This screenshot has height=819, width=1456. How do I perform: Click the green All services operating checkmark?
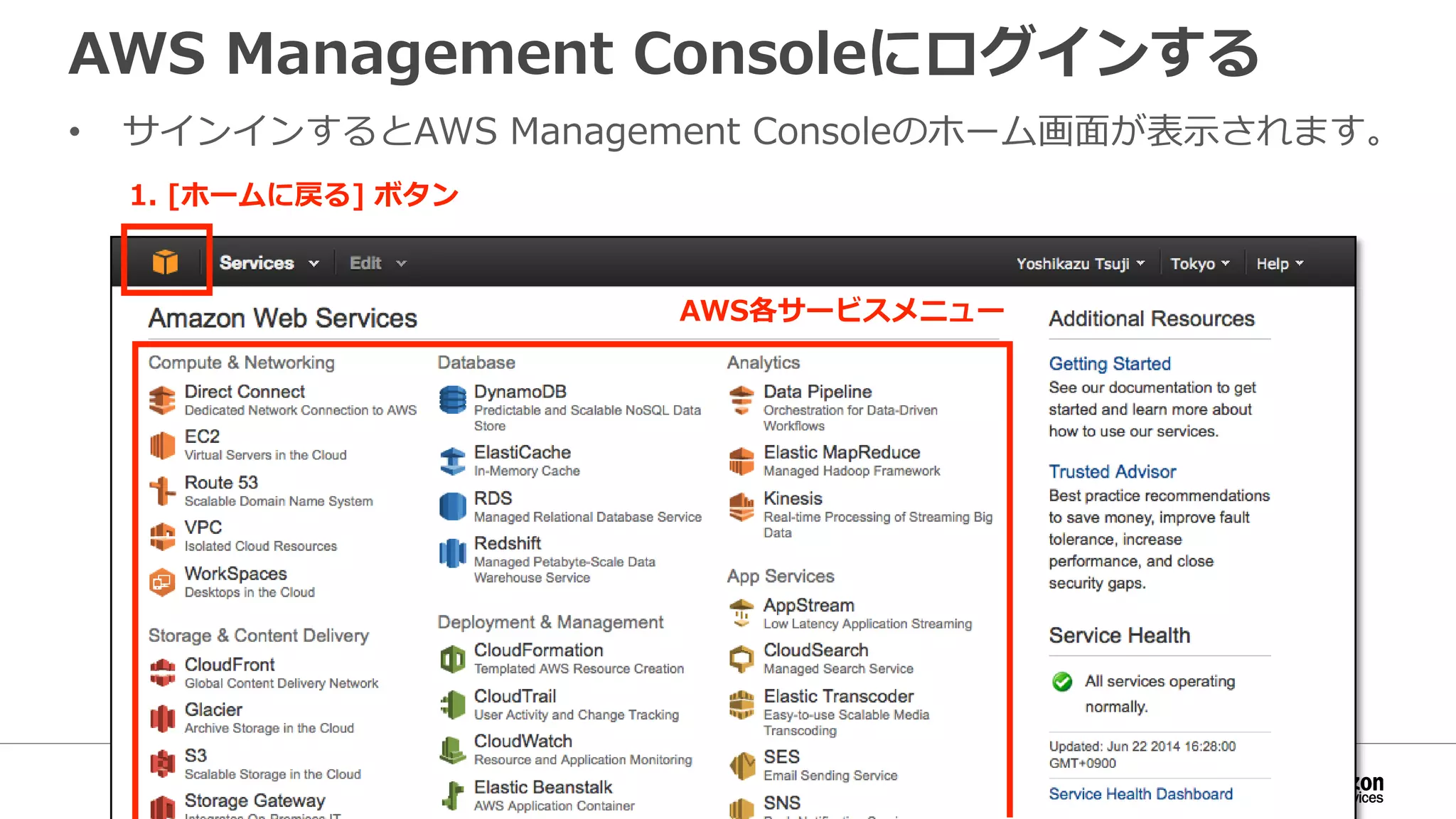point(1061,682)
